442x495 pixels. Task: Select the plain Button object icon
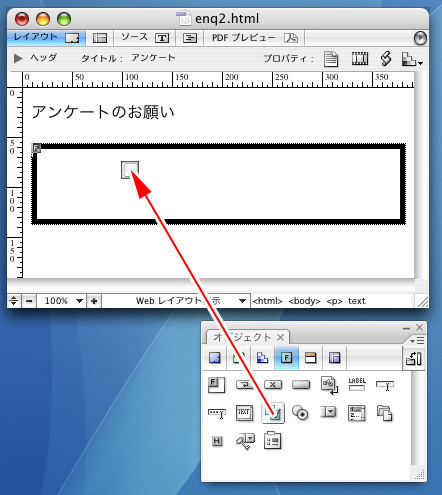click(301, 385)
